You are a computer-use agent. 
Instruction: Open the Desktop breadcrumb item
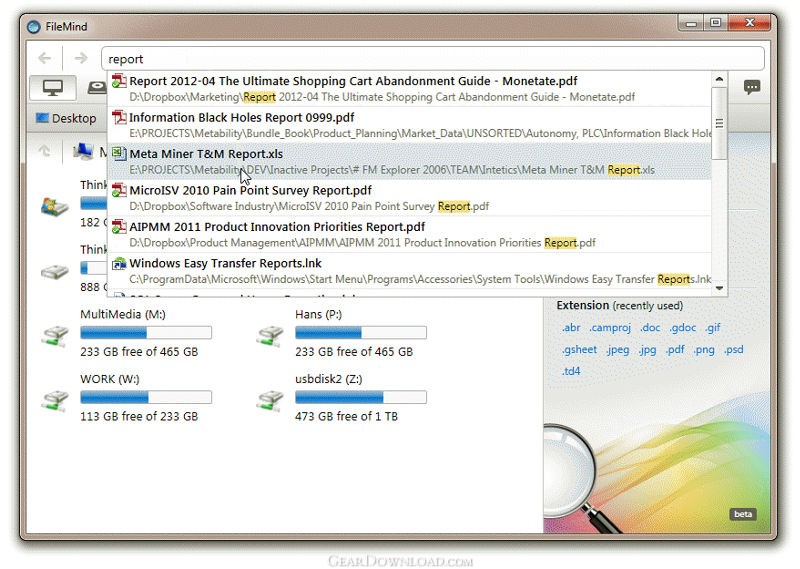[66, 118]
